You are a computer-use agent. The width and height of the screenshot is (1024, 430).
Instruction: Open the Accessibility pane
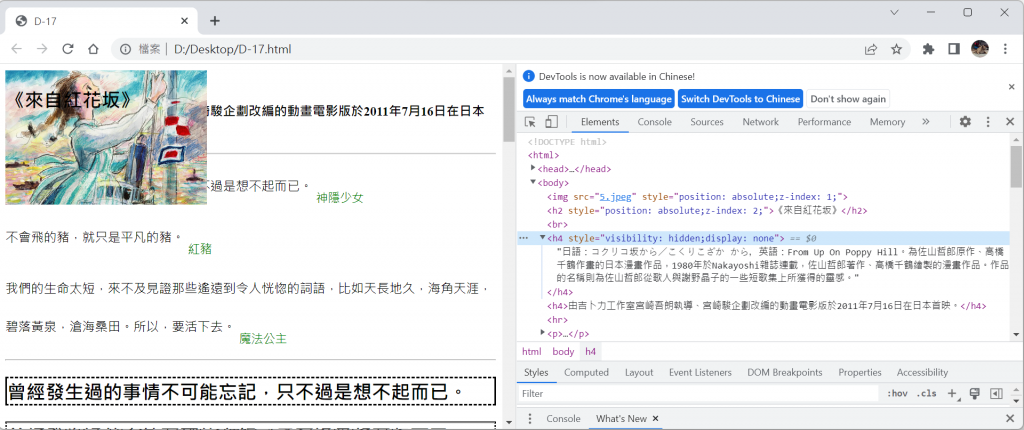(x=922, y=372)
